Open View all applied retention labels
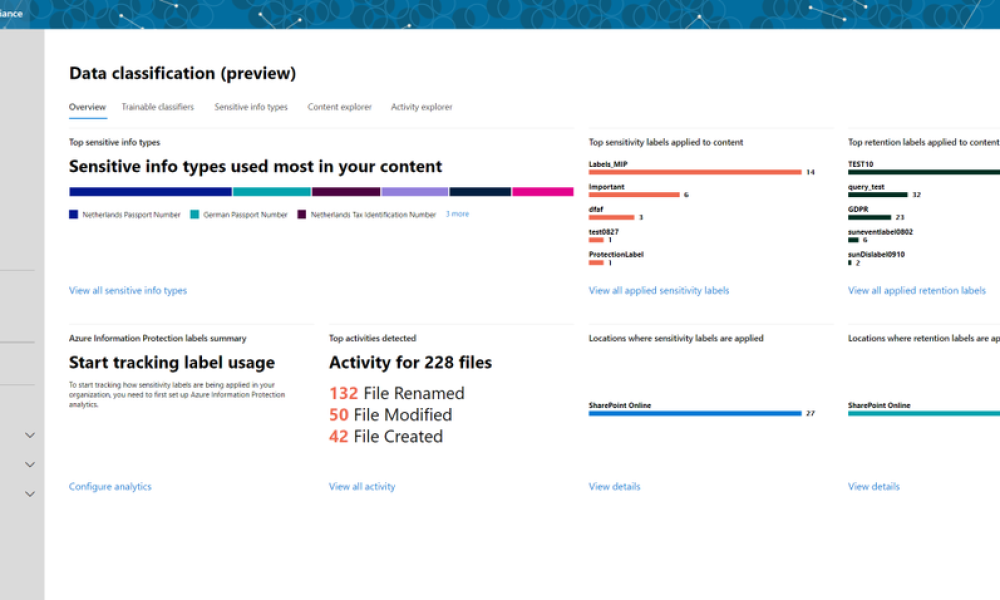Viewport: 1000px width, 600px height. pos(917,291)
